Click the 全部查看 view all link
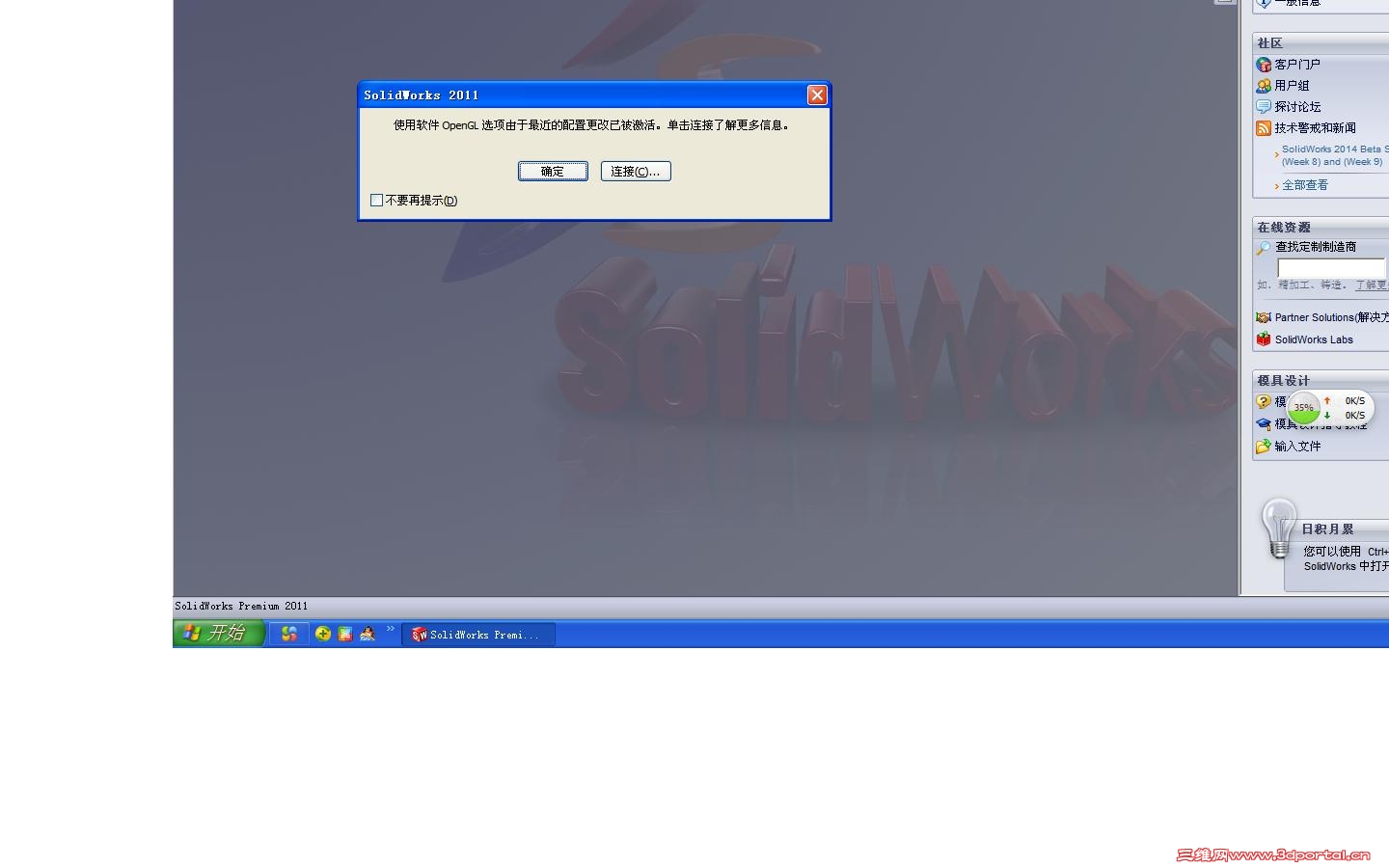The height and width of the screenshot is (868, 1389). 1304,185
